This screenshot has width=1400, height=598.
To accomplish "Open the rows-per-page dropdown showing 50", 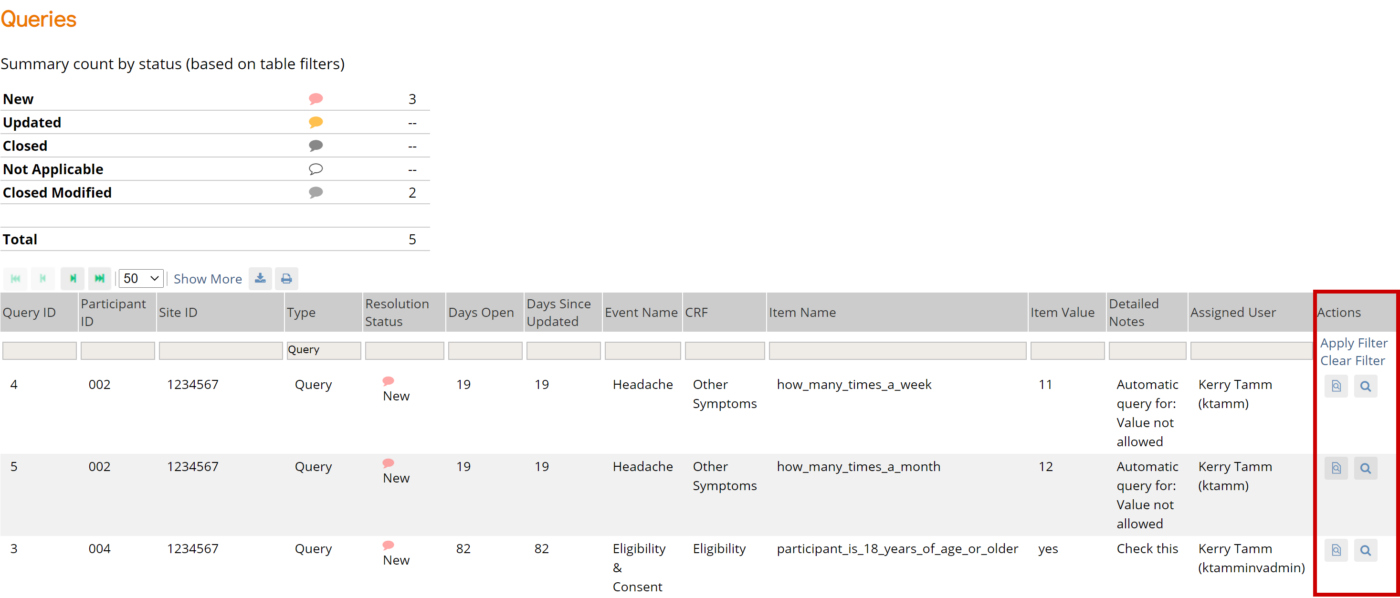I will (x=140, y=278).
